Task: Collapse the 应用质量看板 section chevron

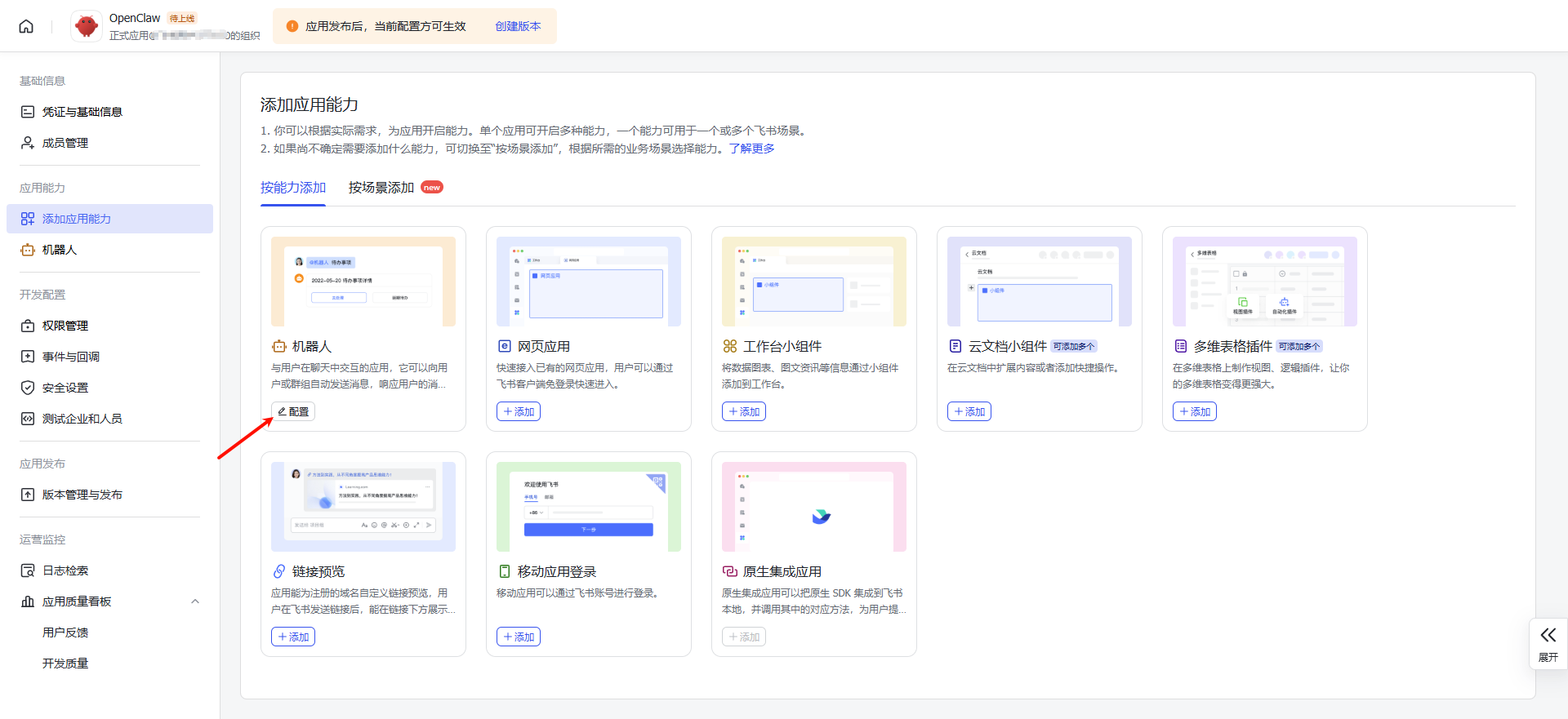Action: (x=195, y=601)
